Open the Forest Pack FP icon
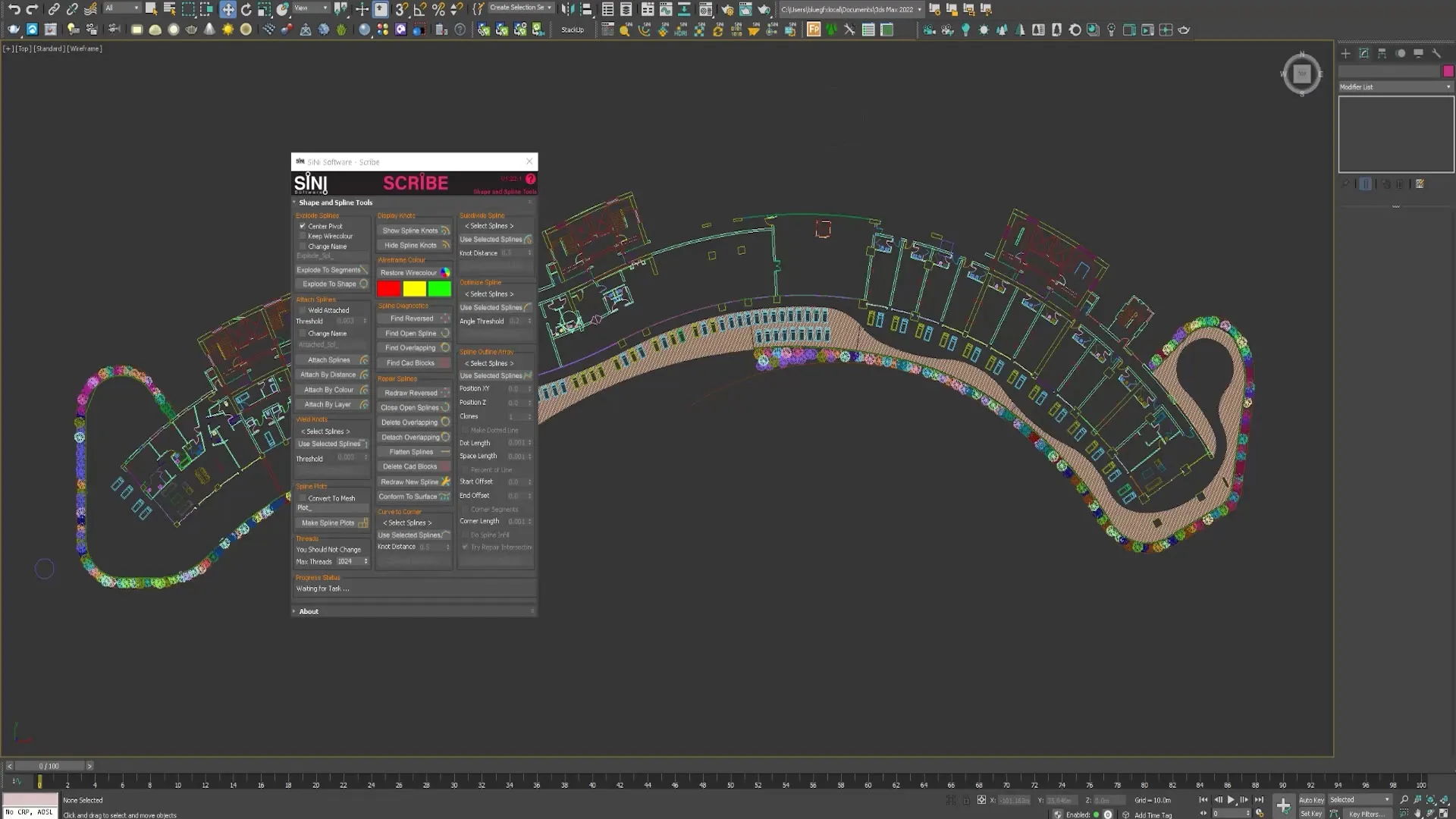This screenshot has height=819, width=1456. [x=813, y=30]
